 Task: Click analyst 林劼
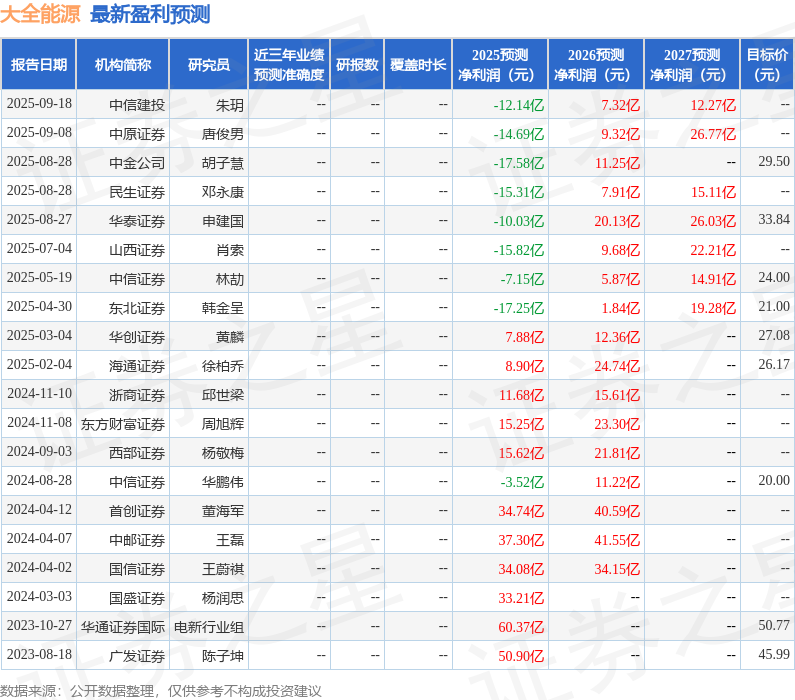click(x=230, y=279)
